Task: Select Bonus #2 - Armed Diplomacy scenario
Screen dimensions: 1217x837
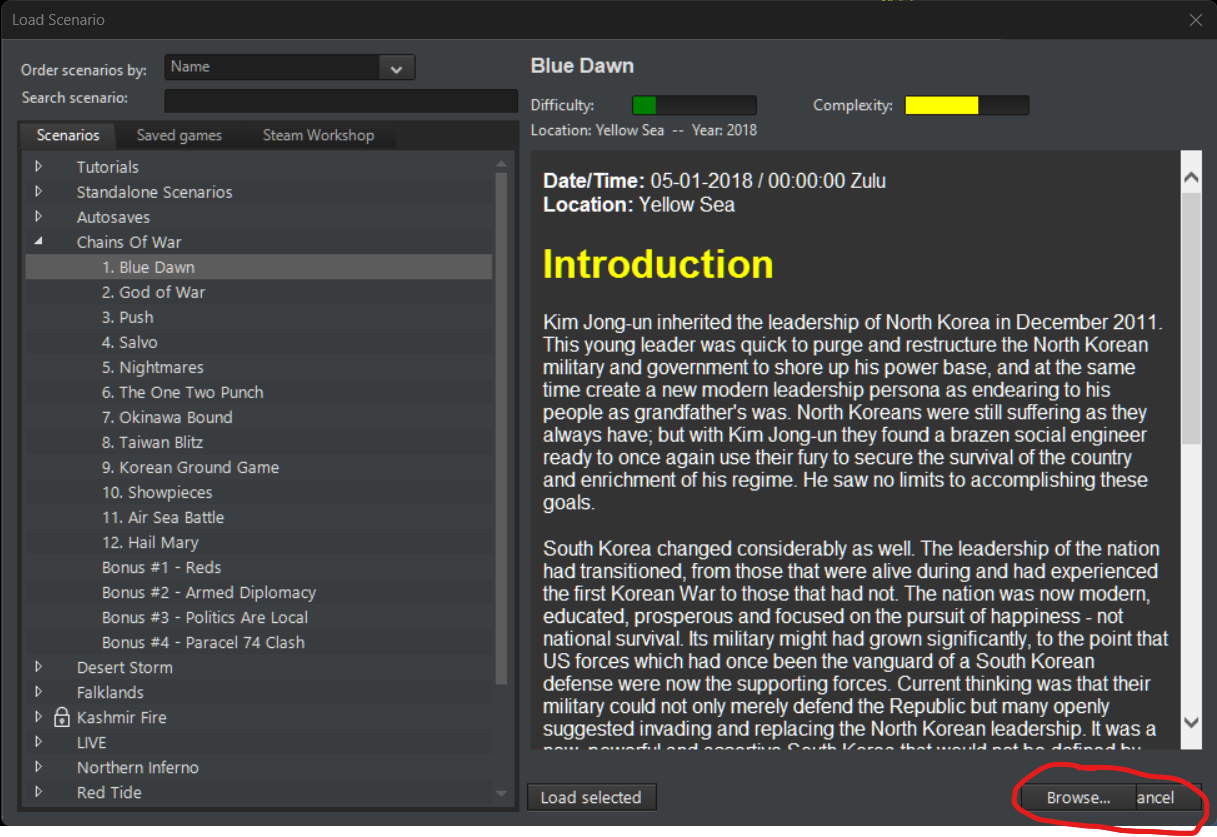Action: tap(258, 592)
